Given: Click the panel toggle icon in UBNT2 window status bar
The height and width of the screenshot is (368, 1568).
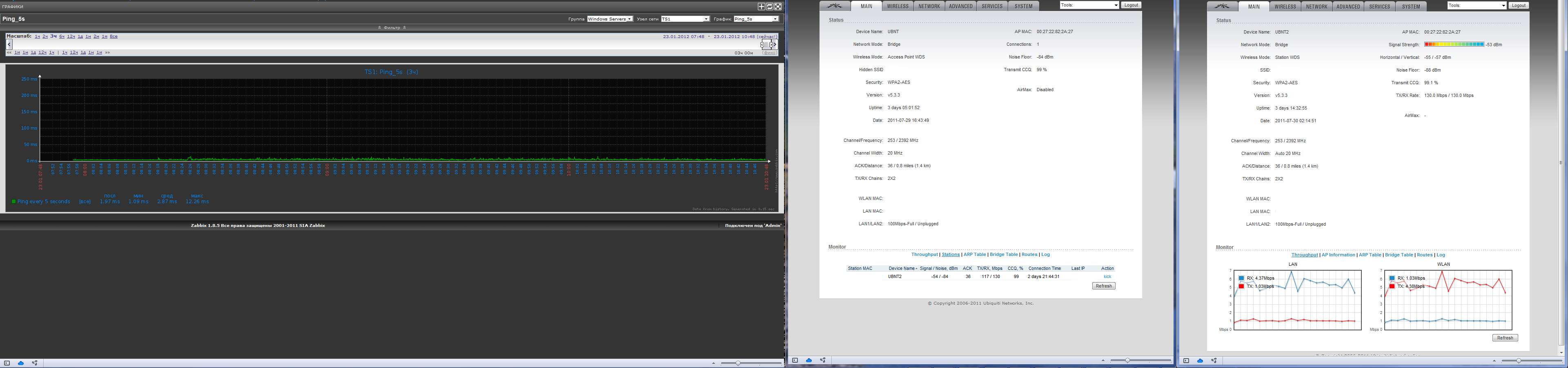Looking at the screenshot, I should [1186, 361].
